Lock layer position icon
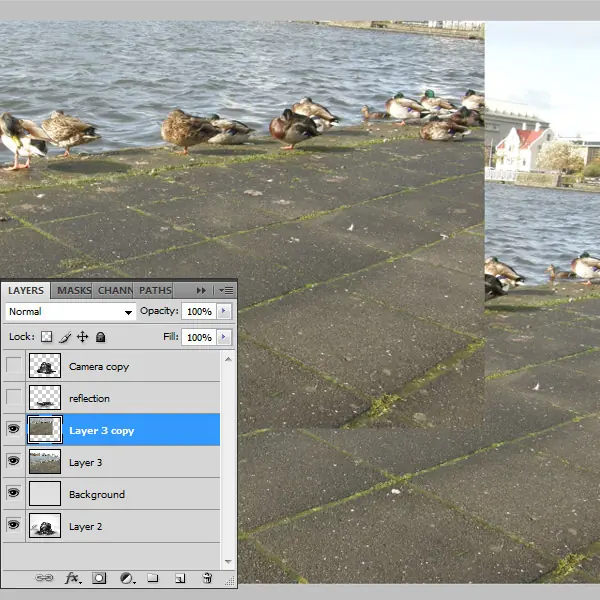600x600 pixels. click(x=83, y=337)
